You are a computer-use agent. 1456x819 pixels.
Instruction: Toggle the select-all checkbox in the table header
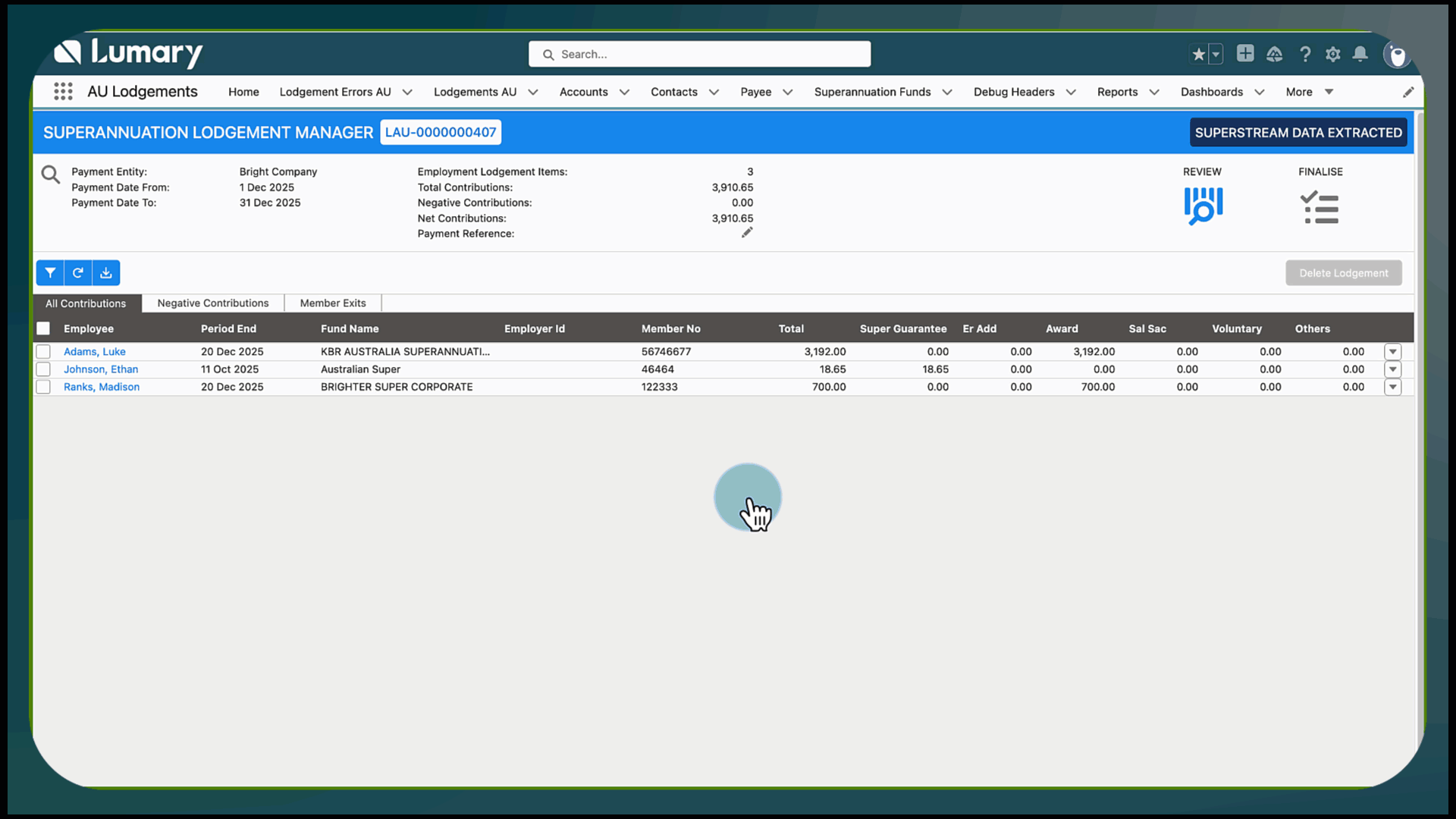click(x=43, y=328)
